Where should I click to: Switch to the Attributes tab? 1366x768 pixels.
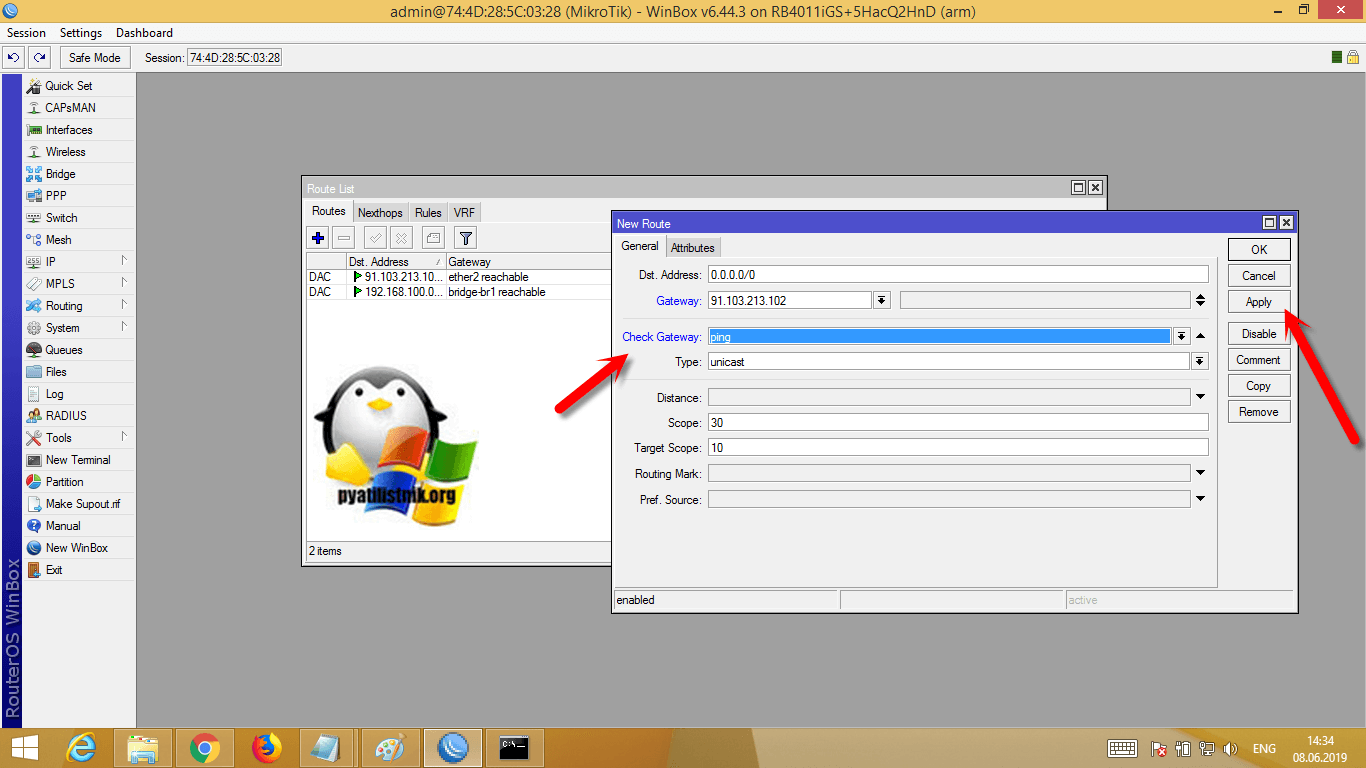692,248
